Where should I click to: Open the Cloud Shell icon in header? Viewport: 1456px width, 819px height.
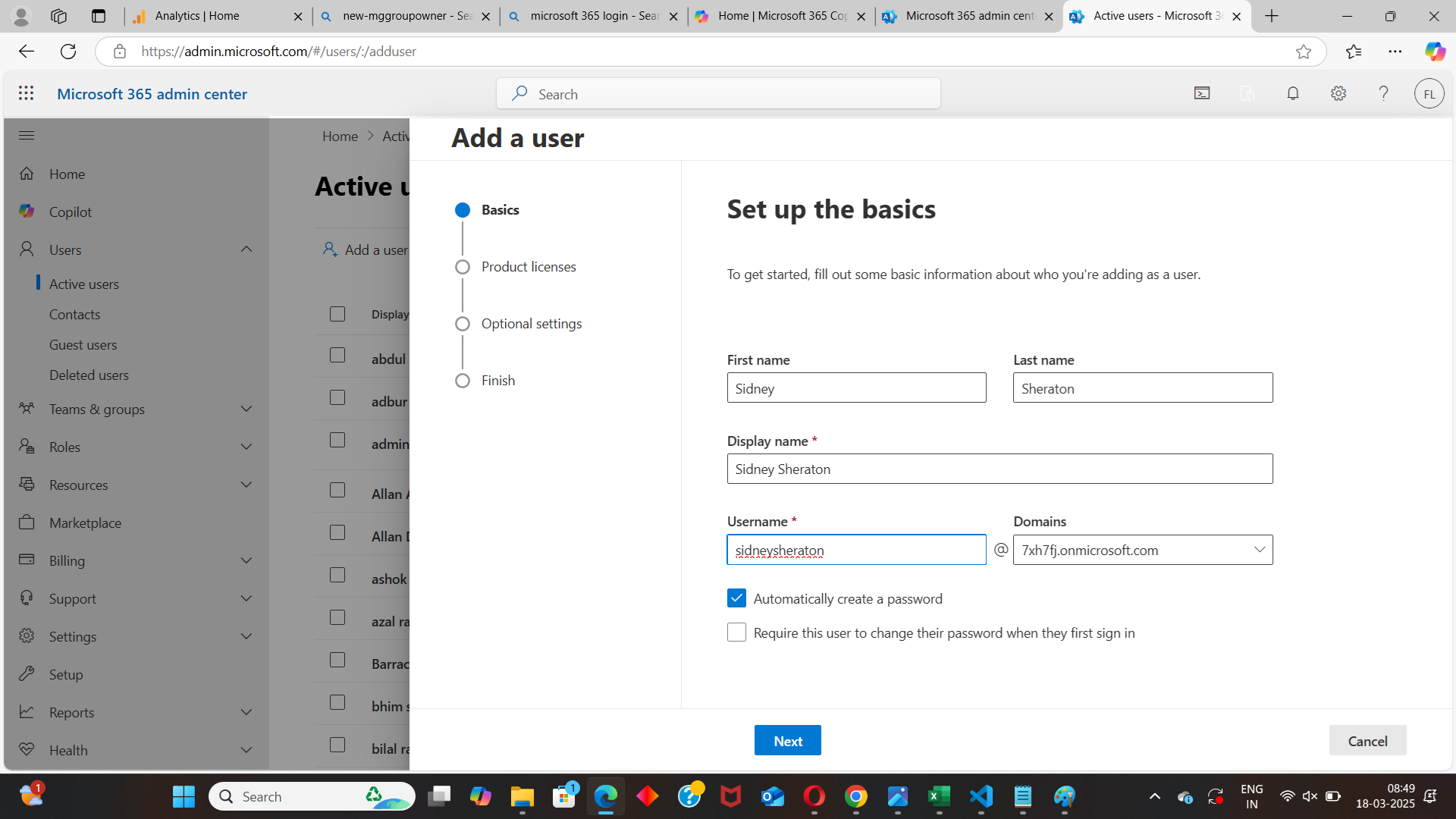click(1202, 93)
